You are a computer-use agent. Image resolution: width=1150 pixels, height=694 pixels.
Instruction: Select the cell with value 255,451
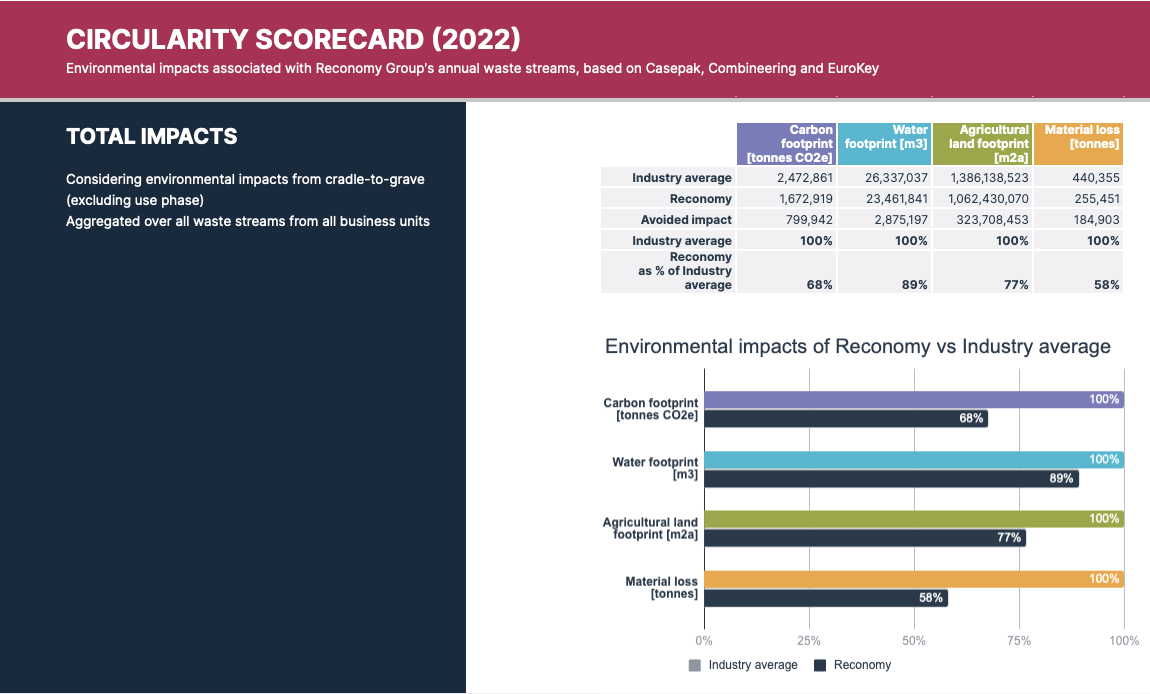tap(1078, 199)
